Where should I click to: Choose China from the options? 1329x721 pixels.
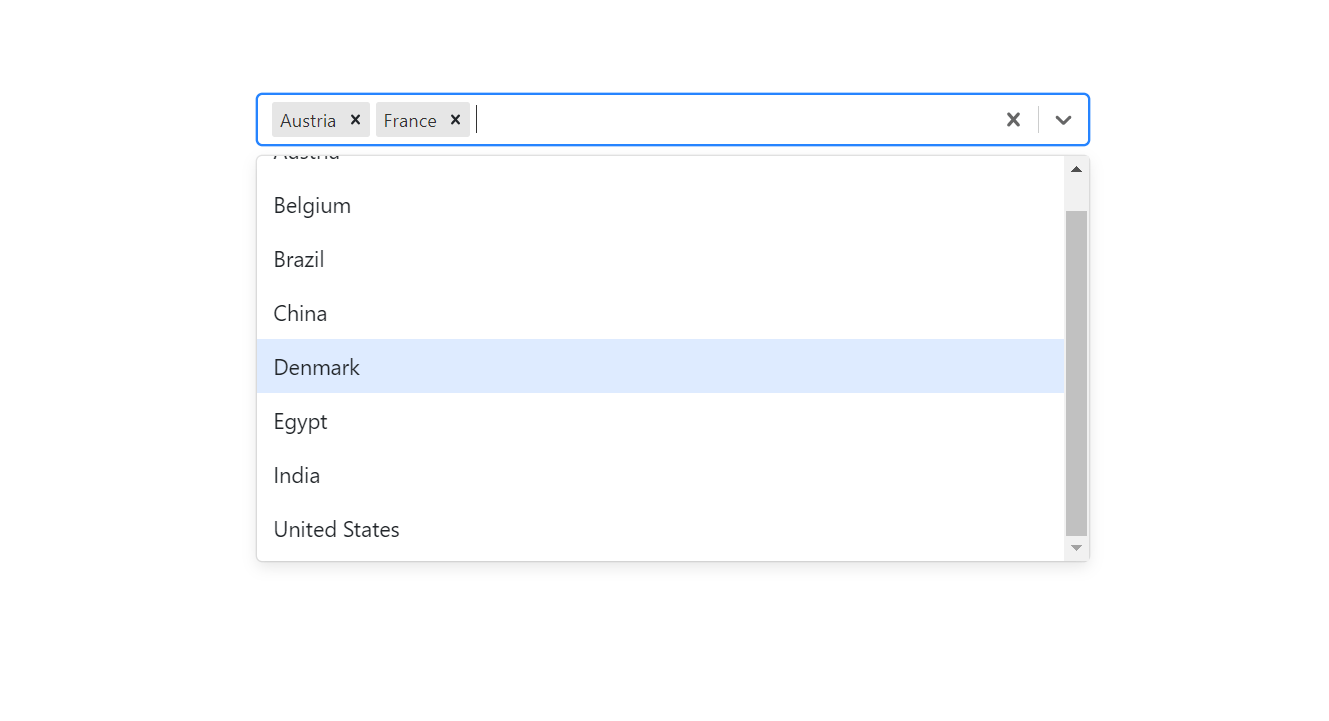point(300,313)
